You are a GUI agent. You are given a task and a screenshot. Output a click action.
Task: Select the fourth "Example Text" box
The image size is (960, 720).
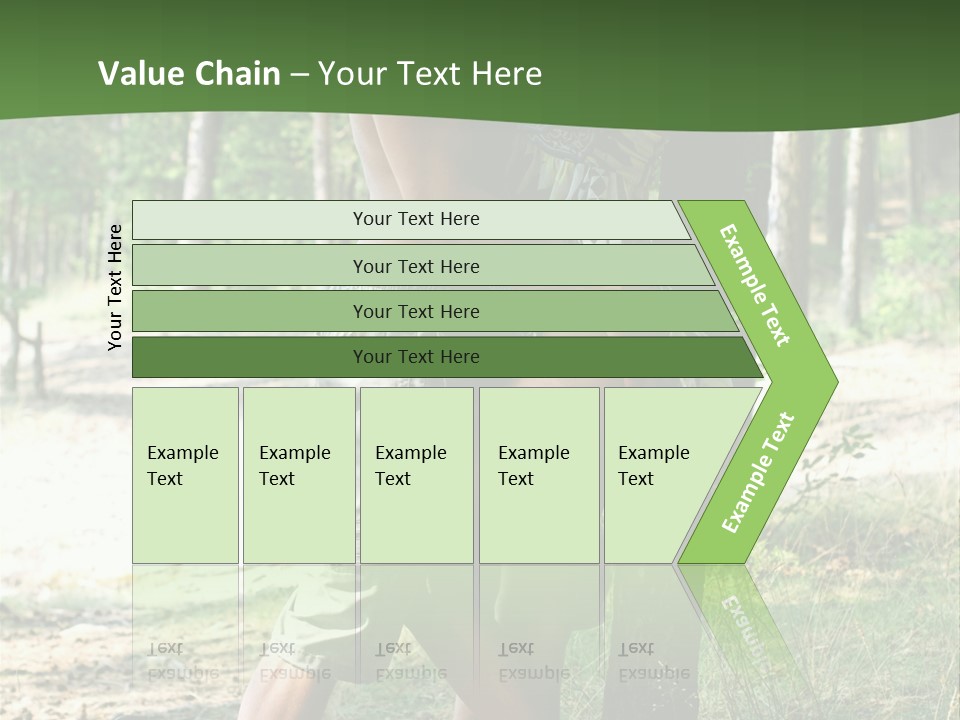538,474
